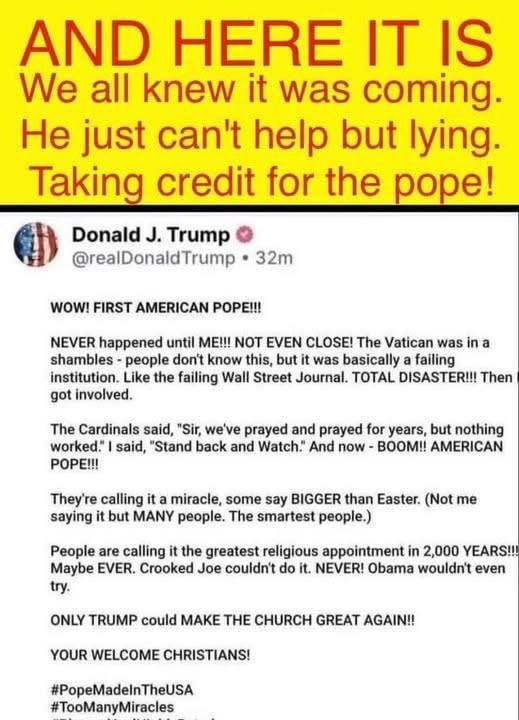This screenshot has width=519, height=720.
Task: Click the 'We all knew it was coming.' line
Action: 260,88
